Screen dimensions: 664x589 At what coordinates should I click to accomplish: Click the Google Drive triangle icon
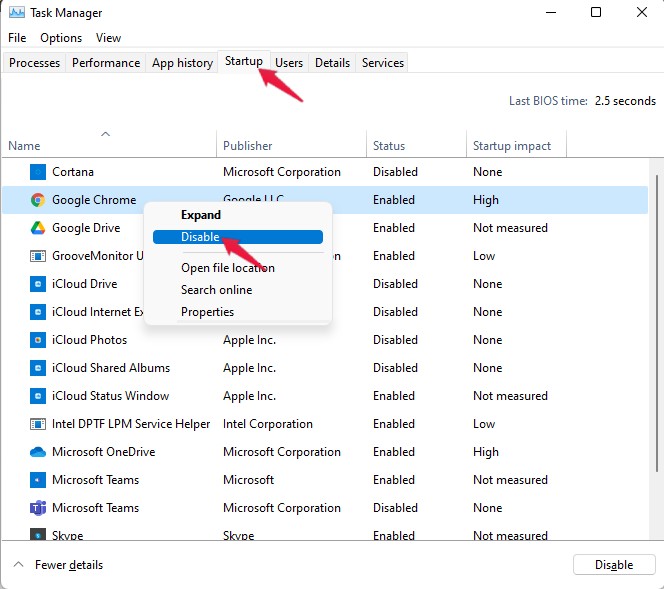[38, 228]
